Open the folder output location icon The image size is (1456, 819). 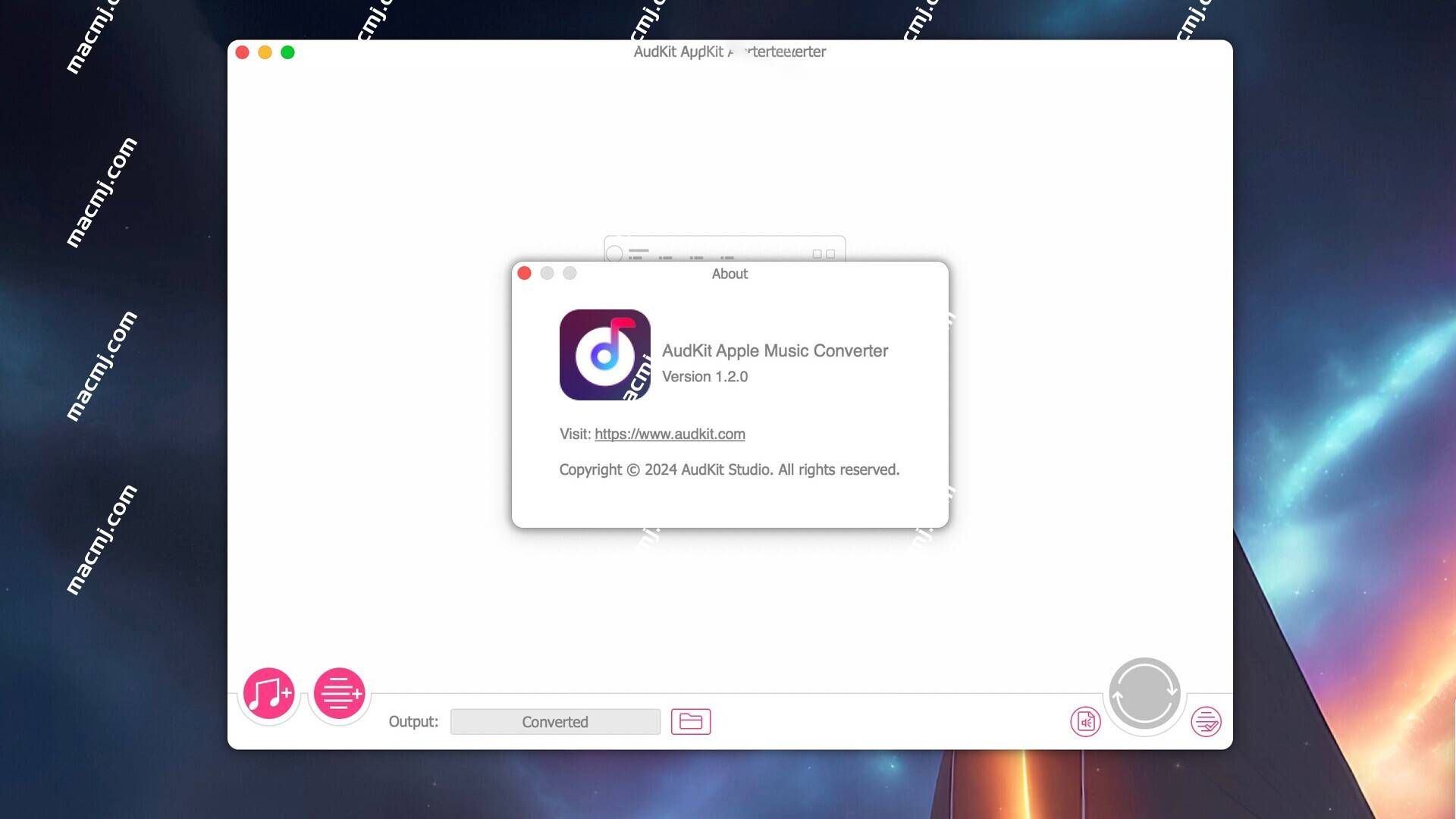pyautogui.click(x=691, y=720)
